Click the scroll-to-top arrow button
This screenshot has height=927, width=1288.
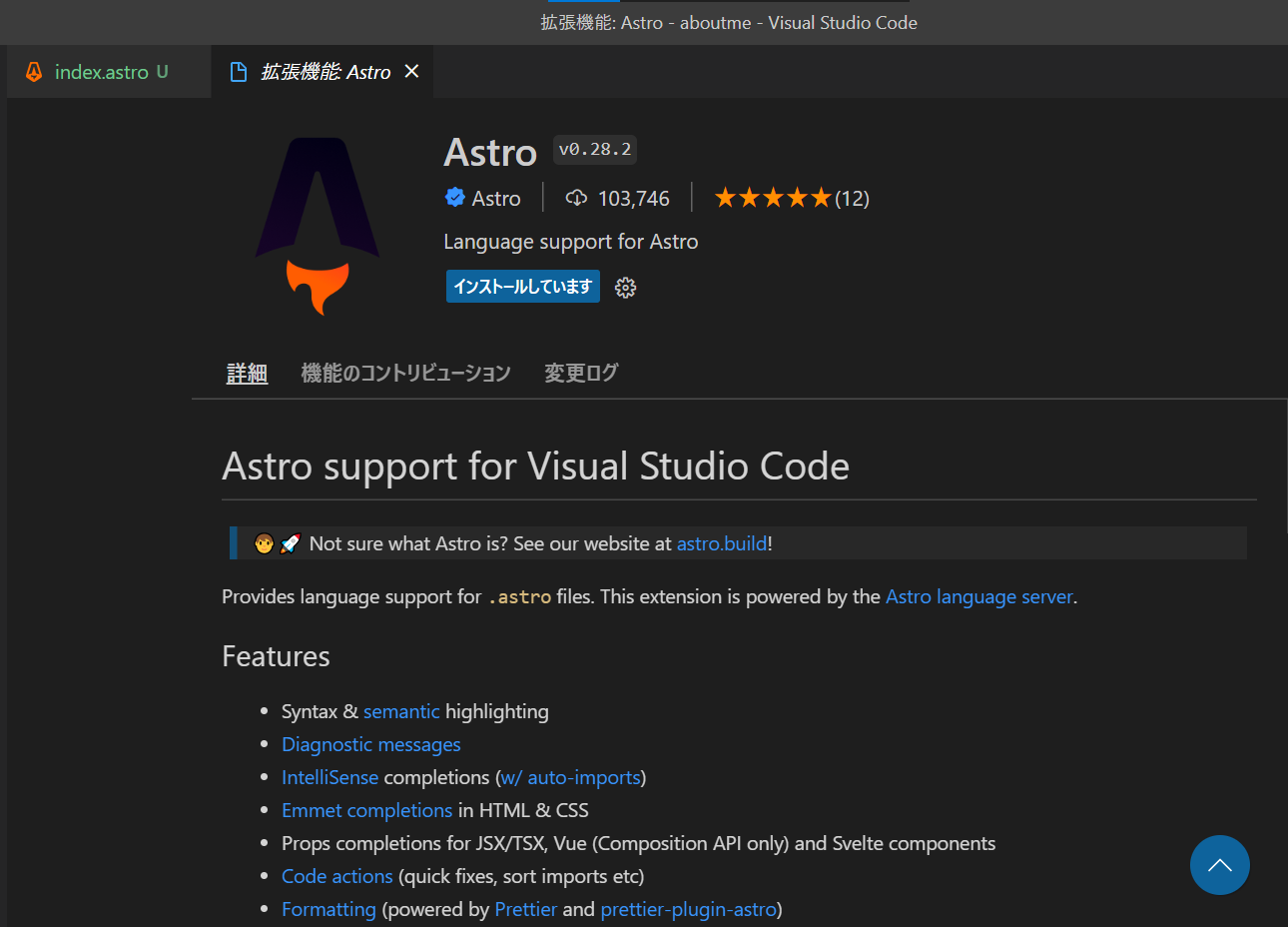click(x=1219, y=864)
